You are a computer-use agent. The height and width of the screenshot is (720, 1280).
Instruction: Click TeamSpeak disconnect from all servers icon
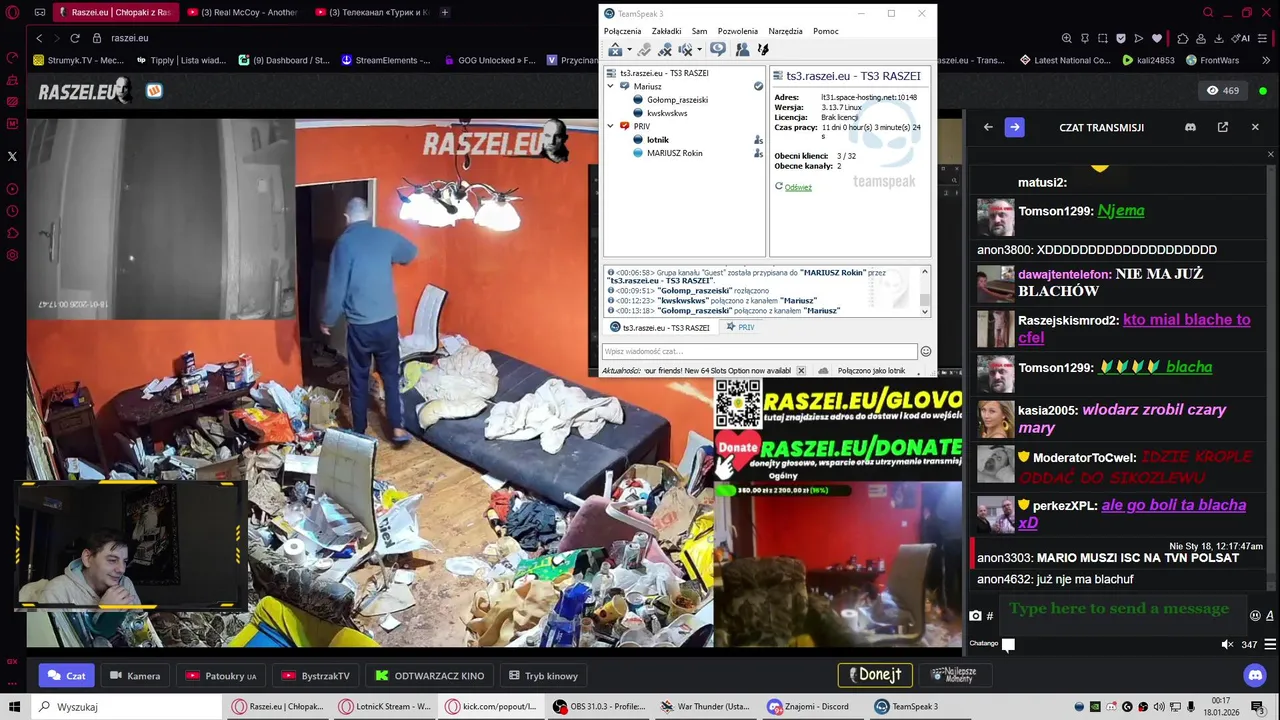664,49
